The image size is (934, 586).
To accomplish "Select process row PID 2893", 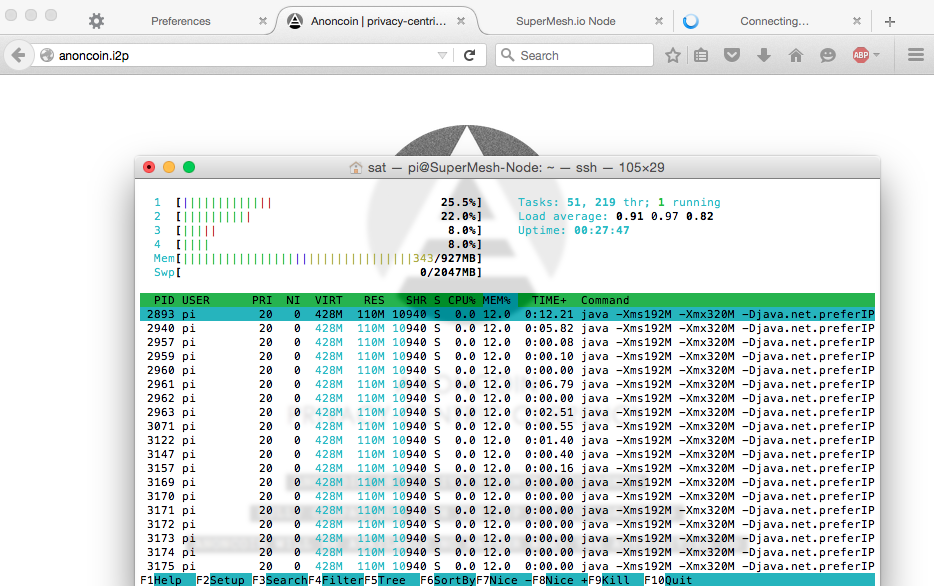I will tap(508, 314).
